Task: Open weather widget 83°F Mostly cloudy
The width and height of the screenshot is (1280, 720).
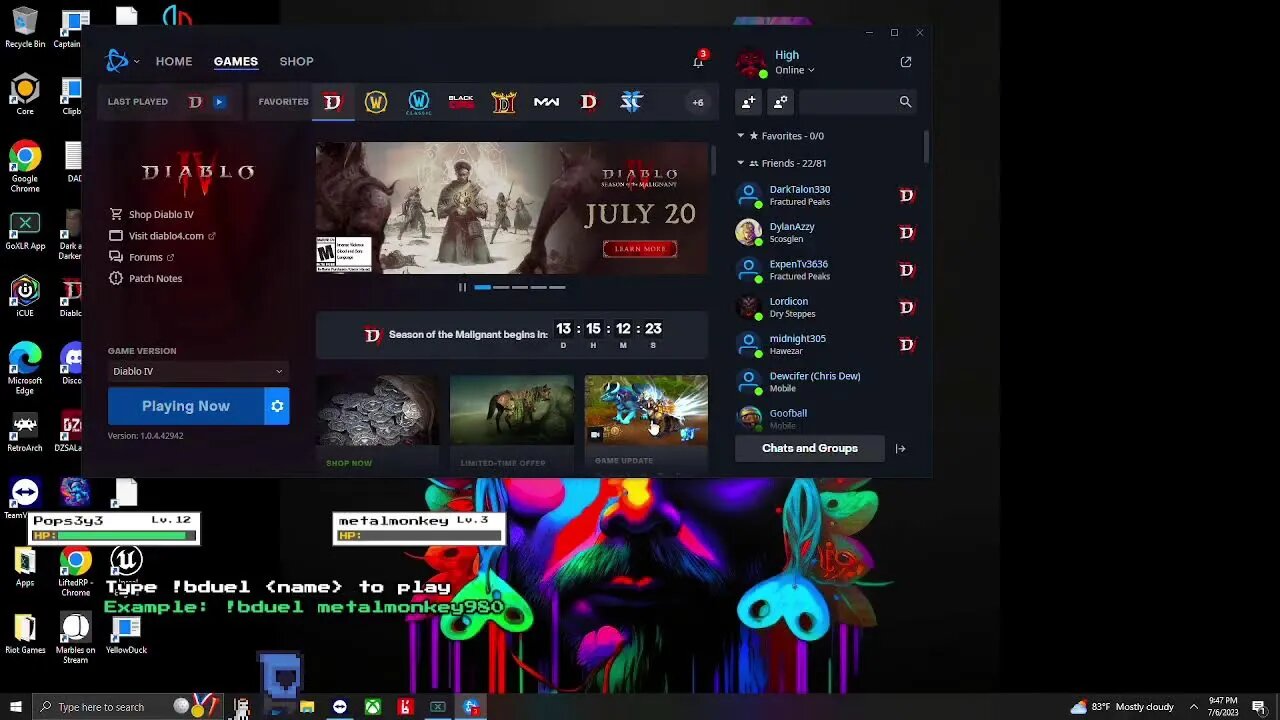Action: coord(1122,707)
